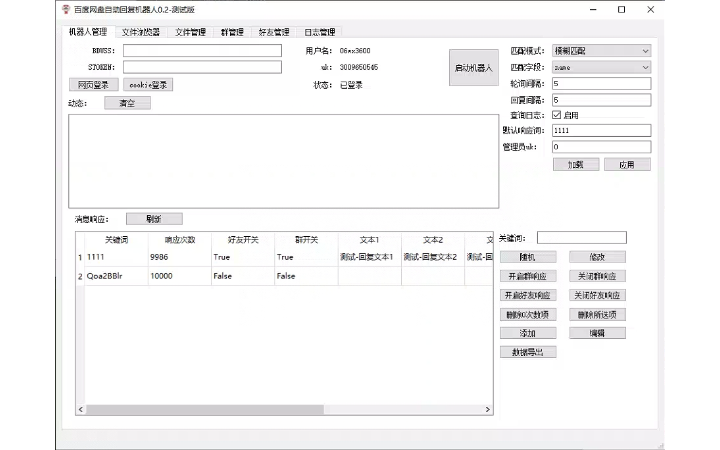Image resolution: width=720 pixels, height=450 pixels.
Task: Click the app icon in the title bar
Action: tap(66, 9)
